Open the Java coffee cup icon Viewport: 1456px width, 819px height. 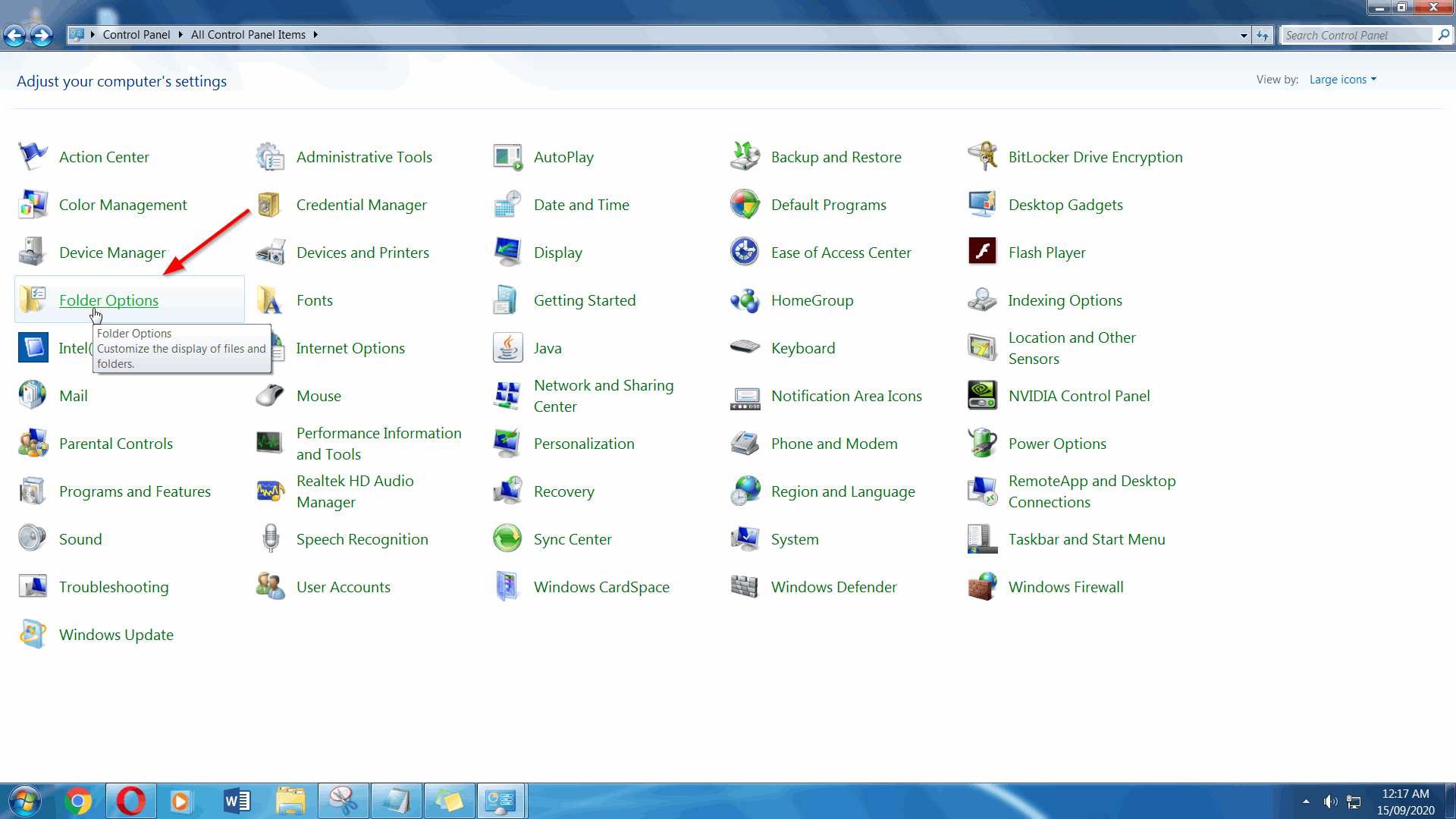coord(507,348)
